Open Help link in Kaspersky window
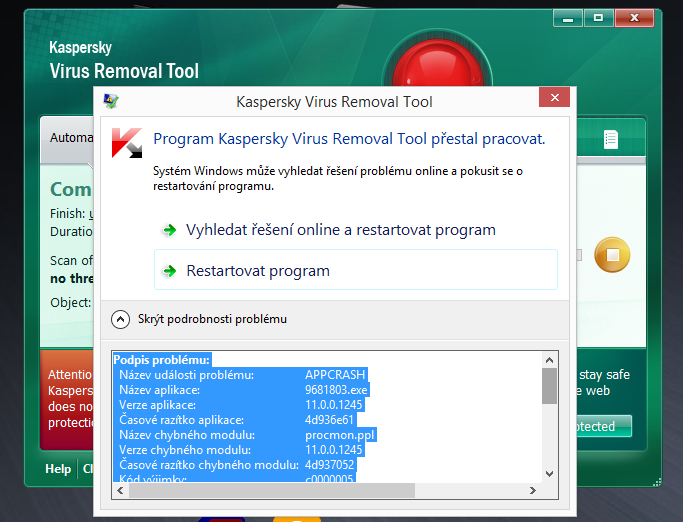This screenshot has width=683, height=522. point(58,469)
